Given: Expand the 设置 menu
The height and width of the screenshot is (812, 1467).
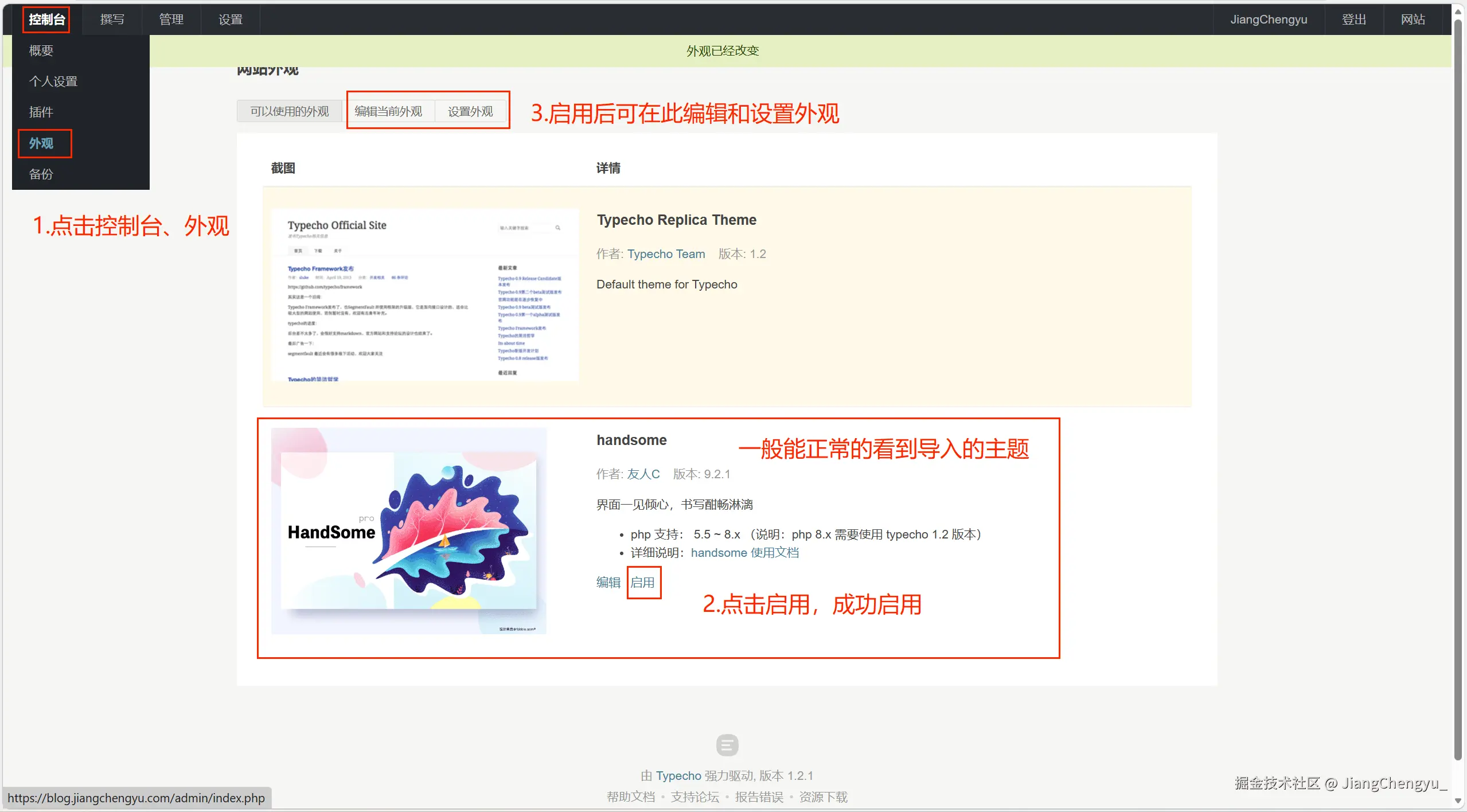Looking at the screenshot, I should coord(230,19).
